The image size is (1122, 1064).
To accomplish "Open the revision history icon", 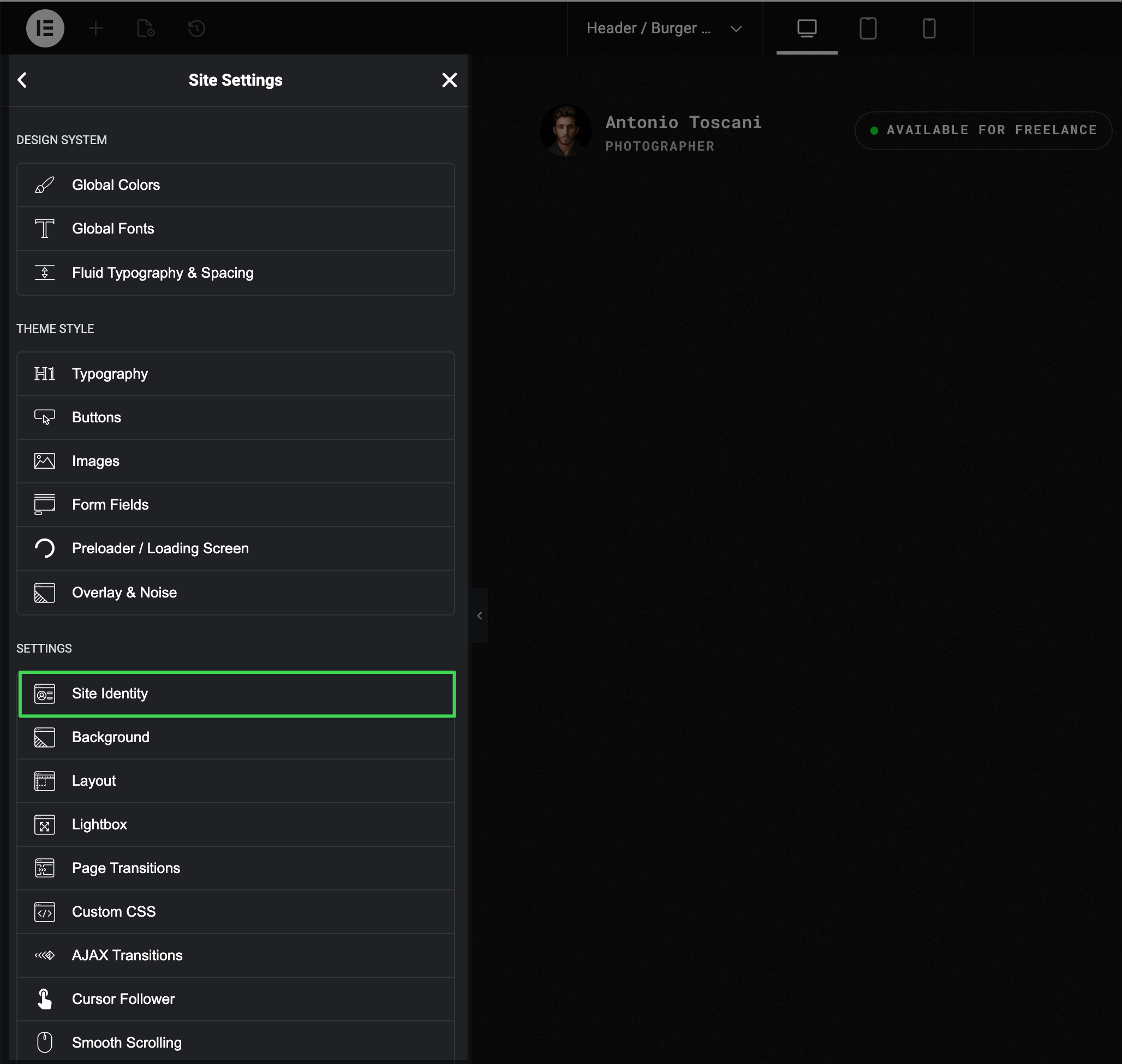I will (196, 28).
